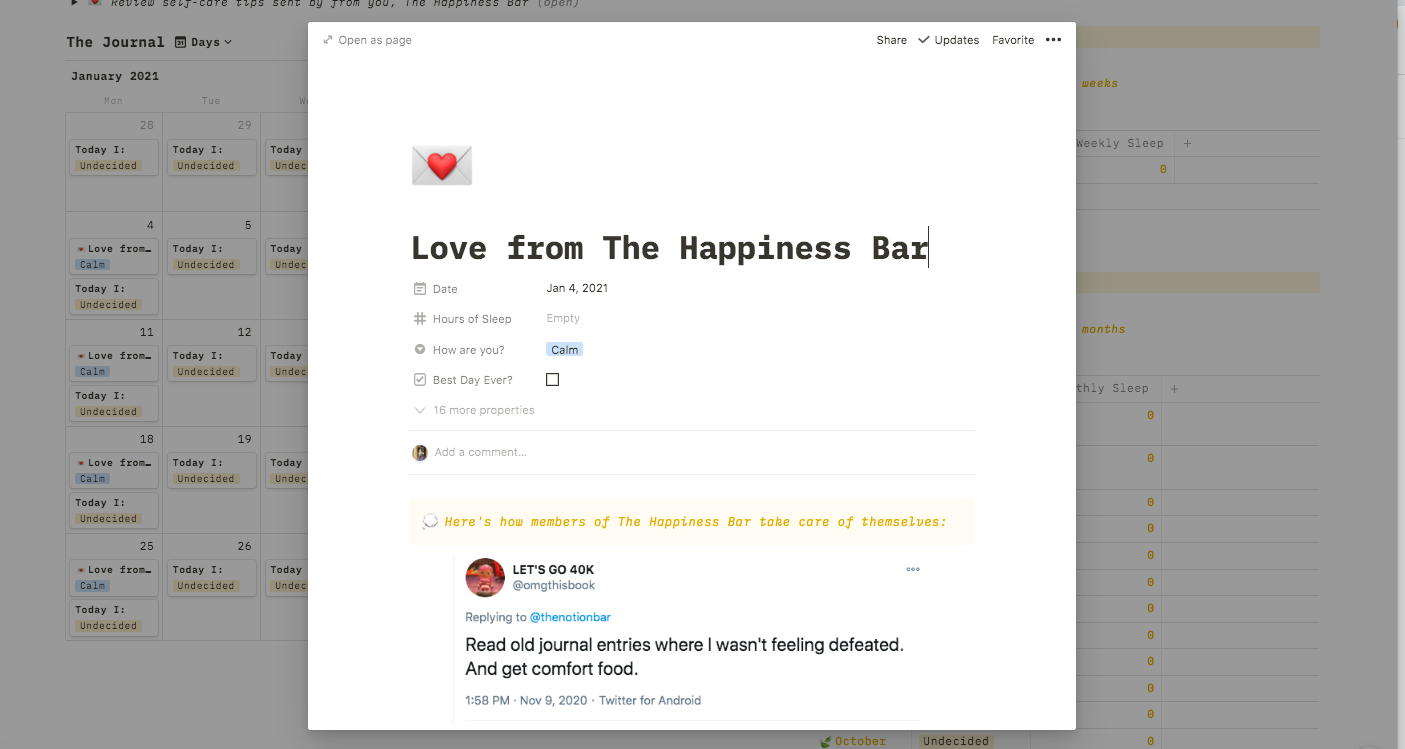Open the @thenotionbar mention link
The width and height of the screenshot is (1405, 749).
570,617
